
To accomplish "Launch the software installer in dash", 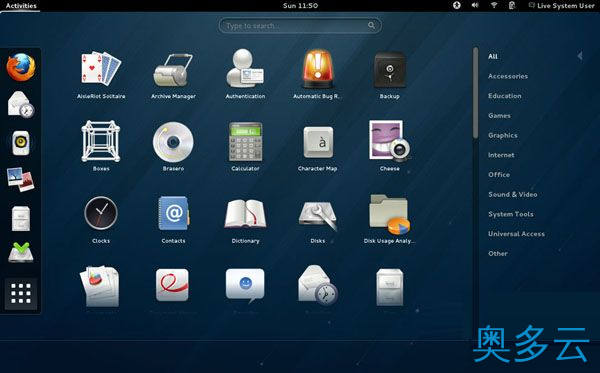I will [x=21, y=252].
